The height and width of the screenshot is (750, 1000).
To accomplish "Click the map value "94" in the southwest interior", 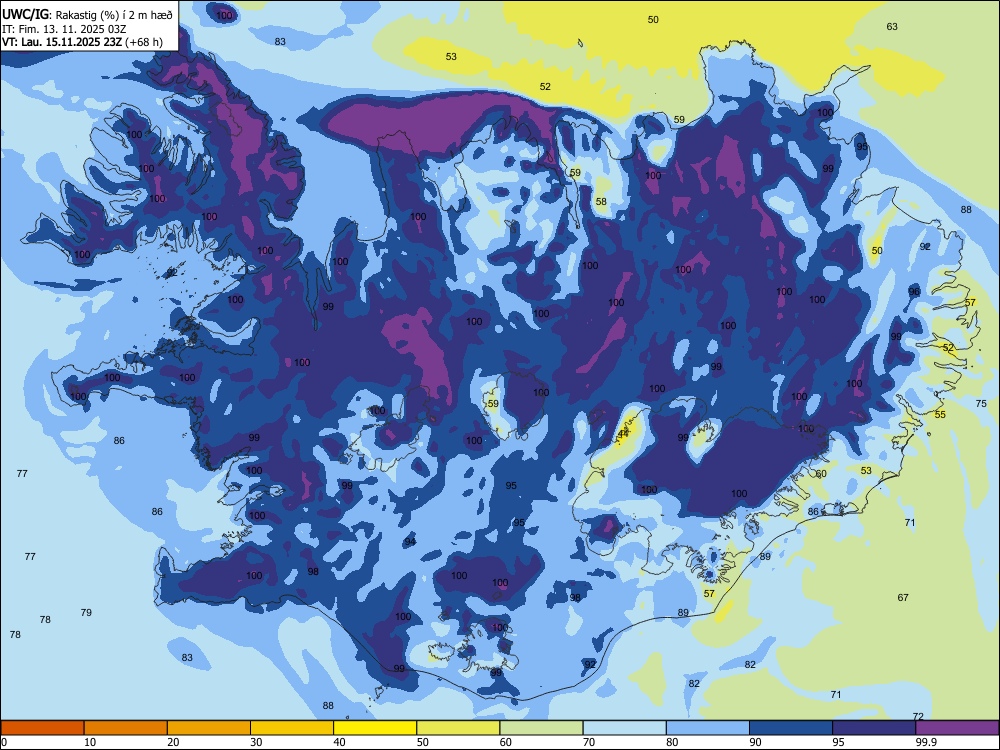I will (x=409, y=542).
